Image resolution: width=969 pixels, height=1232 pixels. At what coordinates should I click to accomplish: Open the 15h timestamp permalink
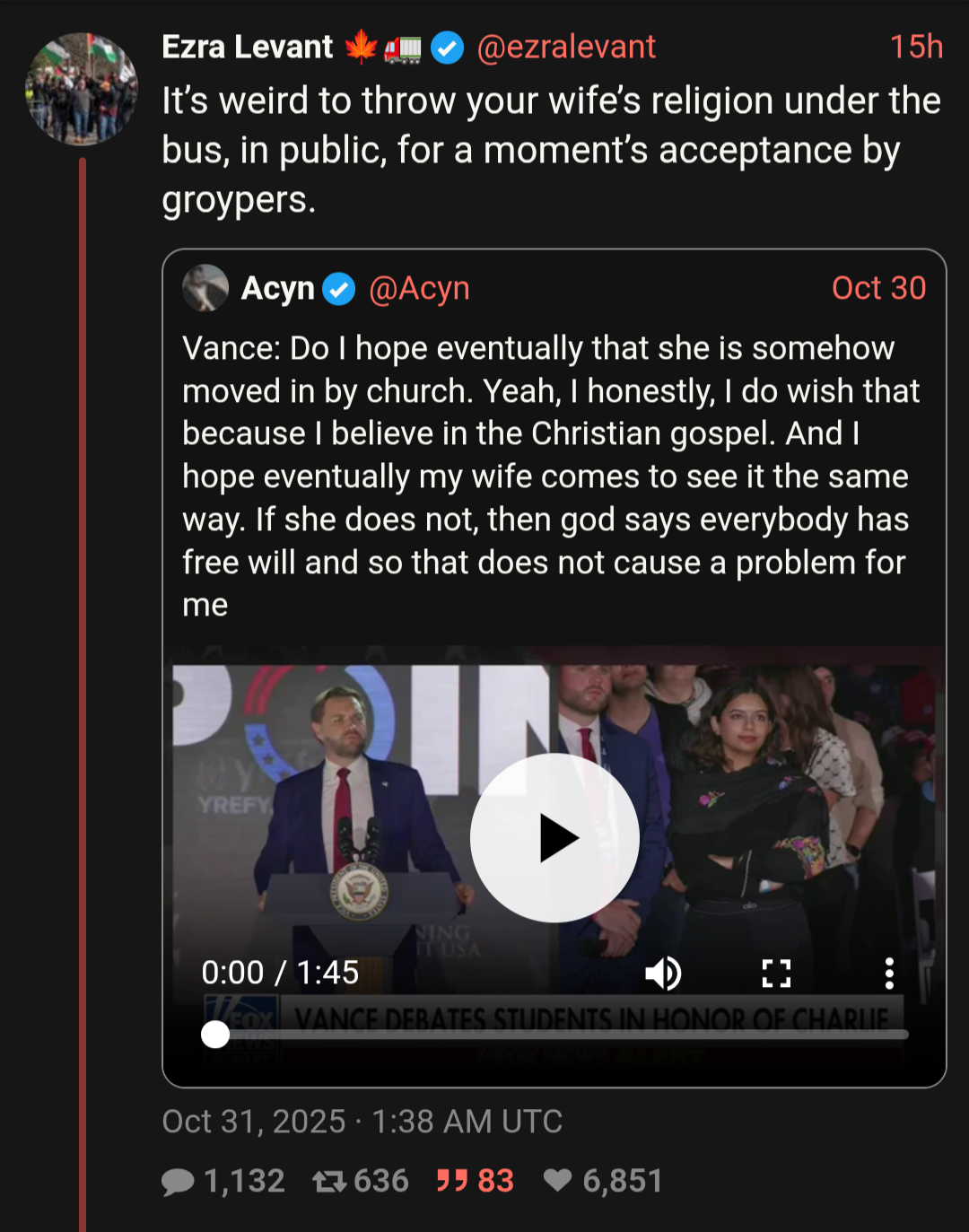click(x=916, y=47)
